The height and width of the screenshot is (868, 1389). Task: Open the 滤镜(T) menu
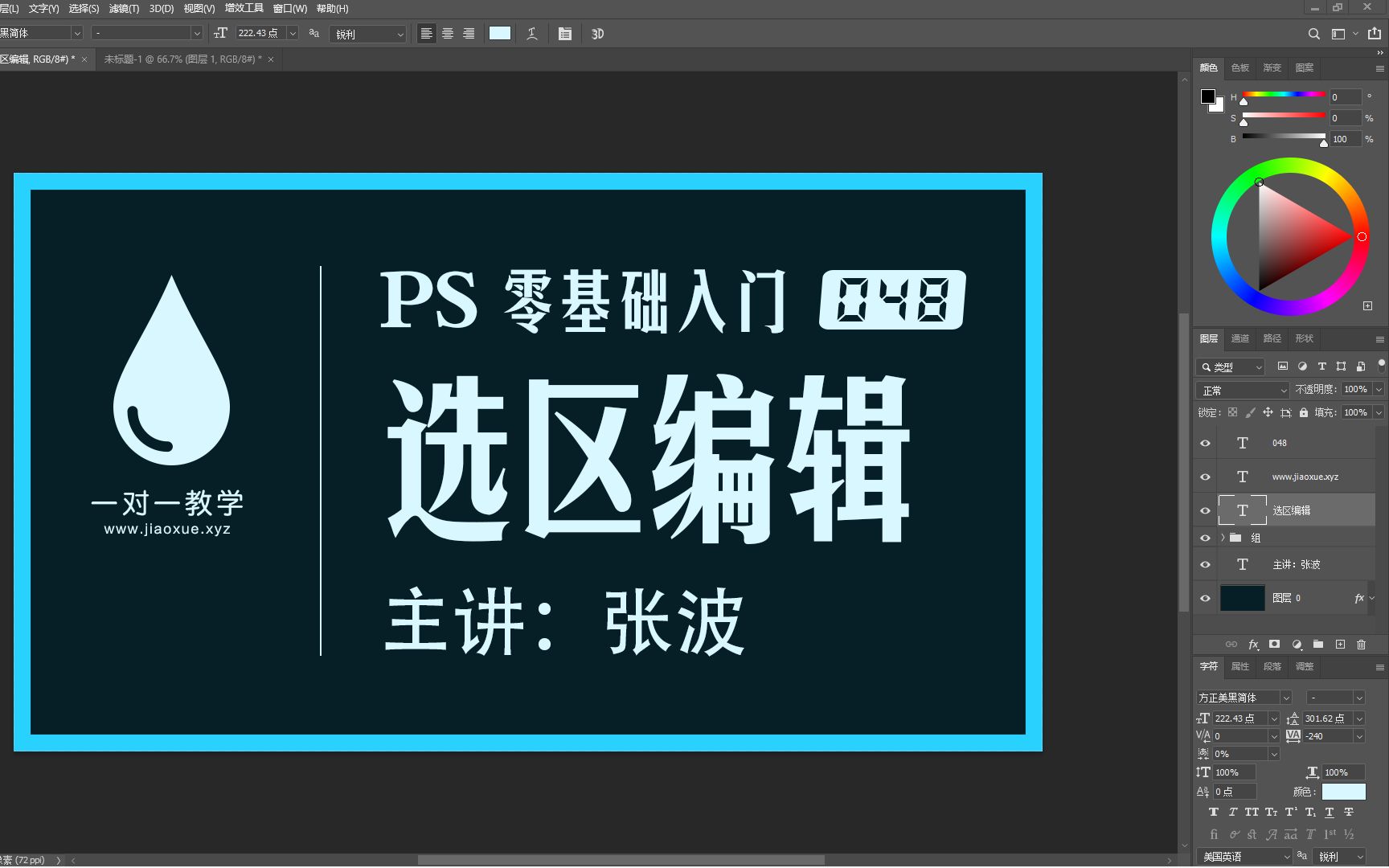[124, 9]
